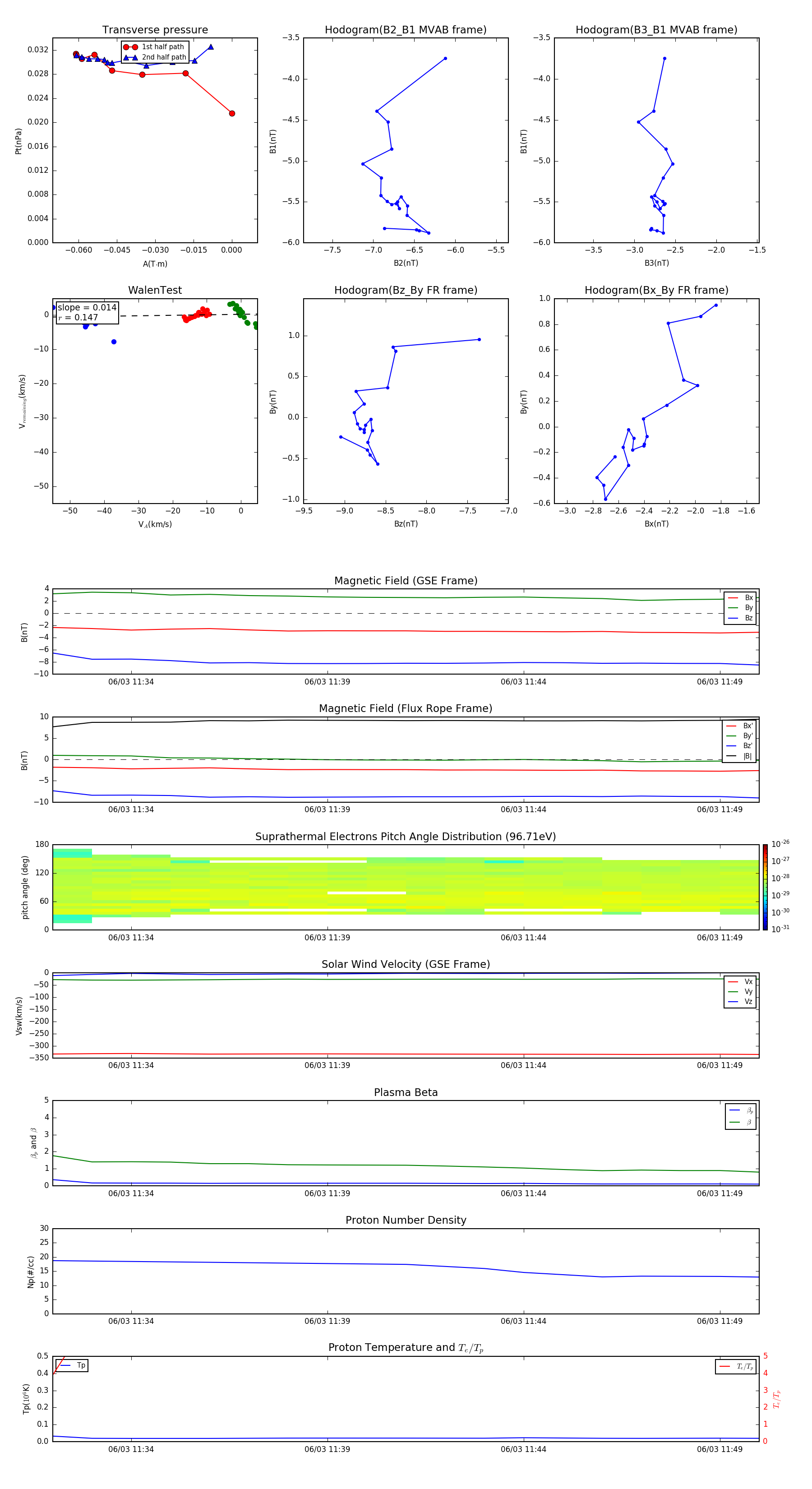Viewport: 812px width, 1489px height.
Task: Click "06/03 11:39" tick under Proton Number Density
Action: (327, 1321)
